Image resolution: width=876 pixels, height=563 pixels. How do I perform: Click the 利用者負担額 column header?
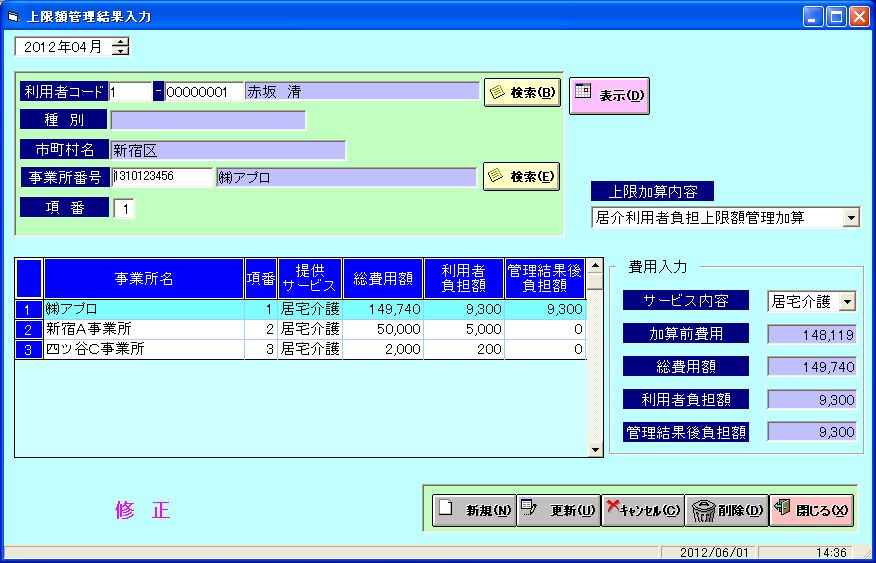tap(464, 279)
